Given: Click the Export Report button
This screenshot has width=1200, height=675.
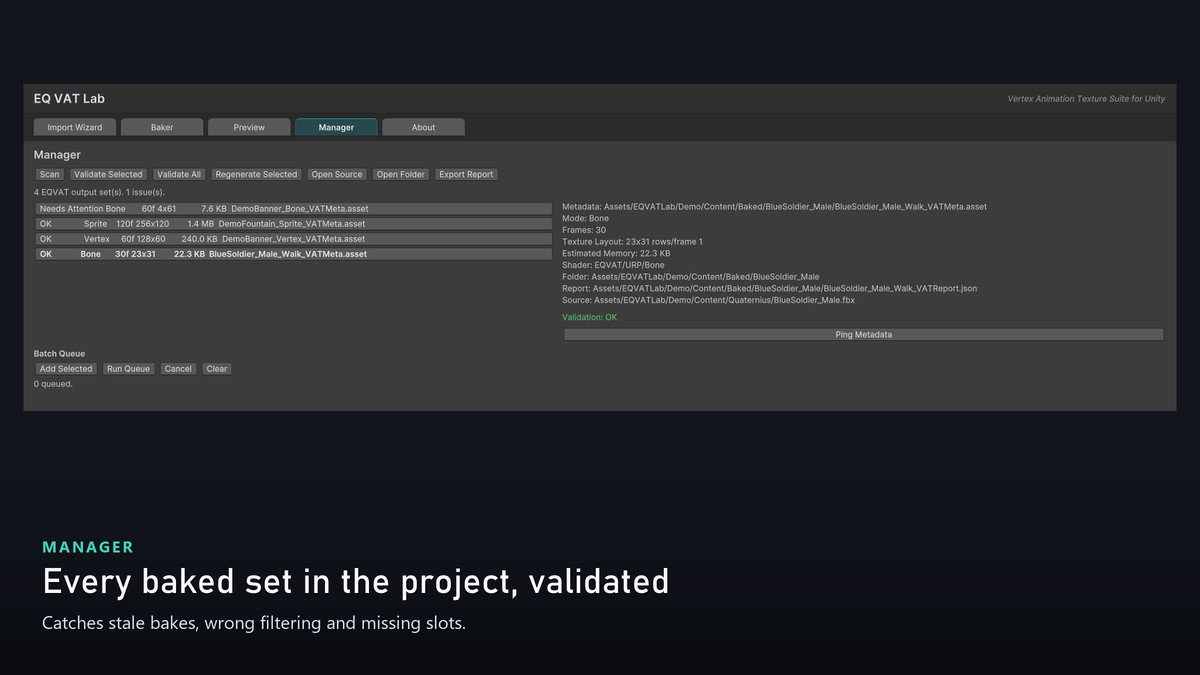Looking at the screenshot, I should pos(466,174).
